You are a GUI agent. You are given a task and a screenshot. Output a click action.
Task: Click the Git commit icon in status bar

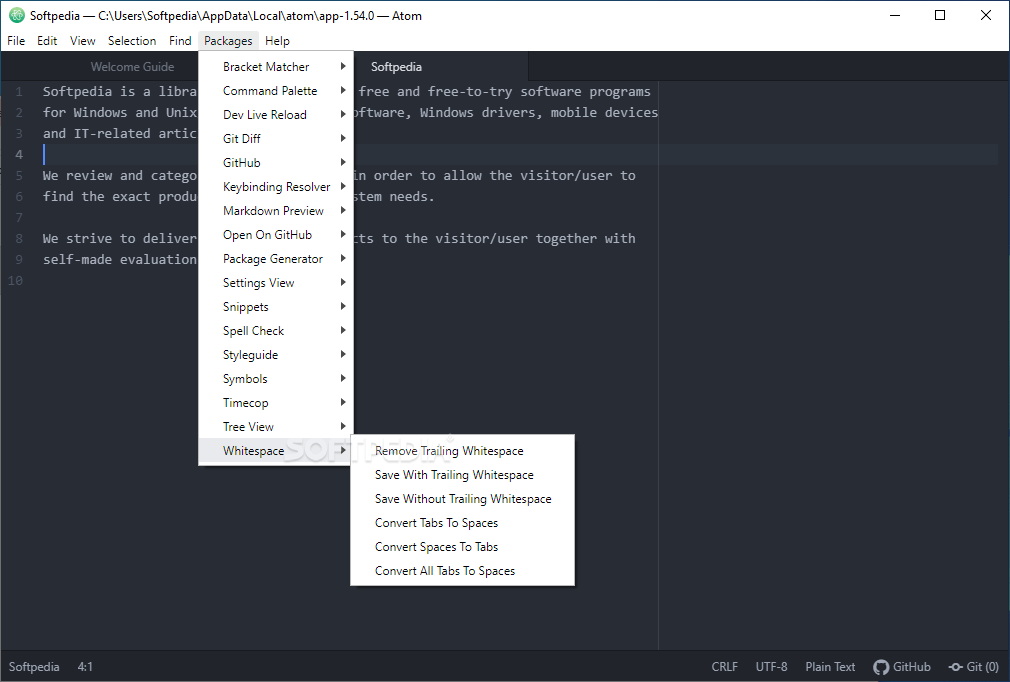tap(956, 667)
